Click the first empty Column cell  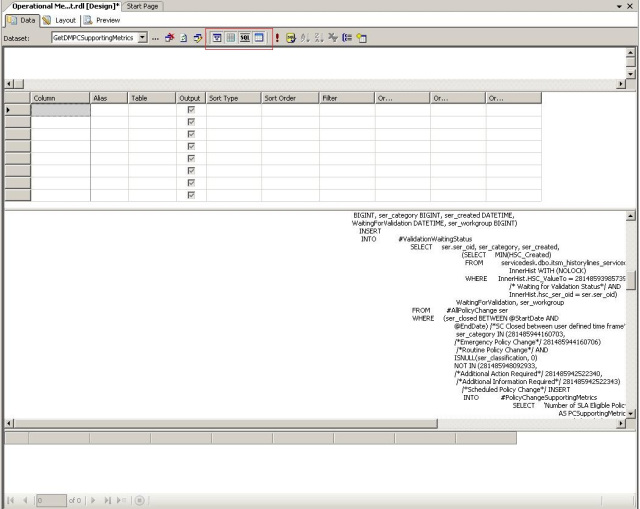coord(60,110)
